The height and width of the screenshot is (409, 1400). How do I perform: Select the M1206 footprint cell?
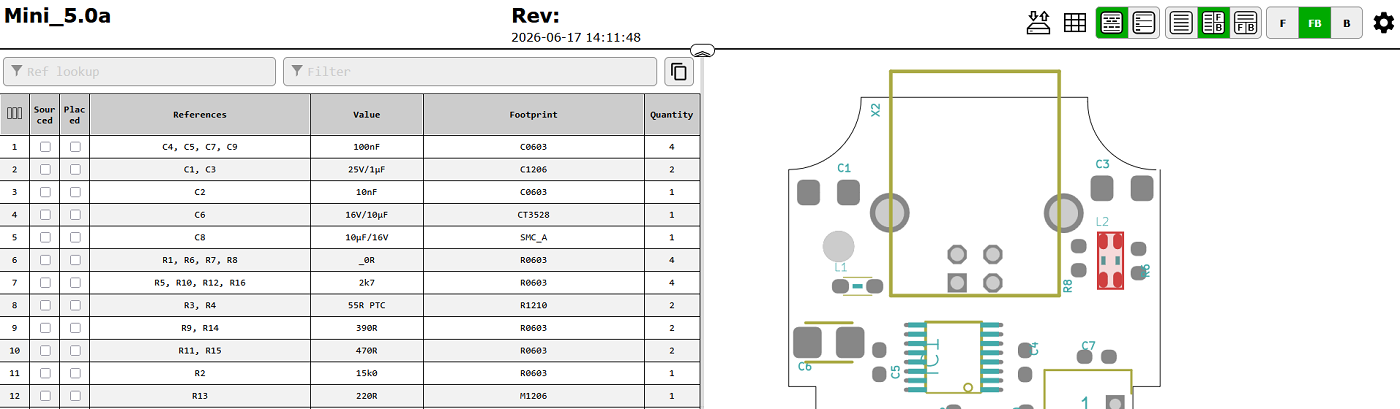tap(534, 396)
